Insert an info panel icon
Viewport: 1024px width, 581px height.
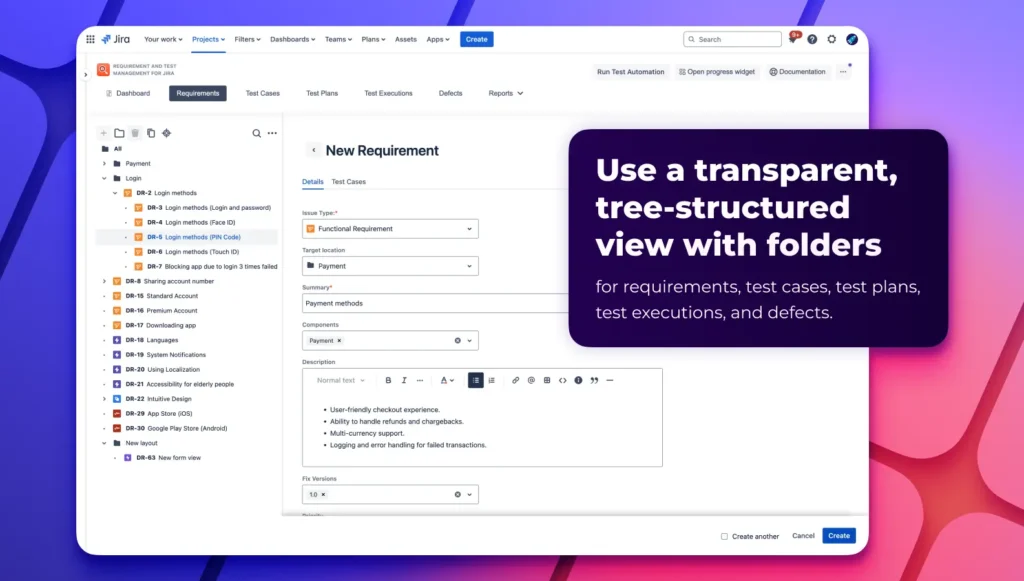578,380
